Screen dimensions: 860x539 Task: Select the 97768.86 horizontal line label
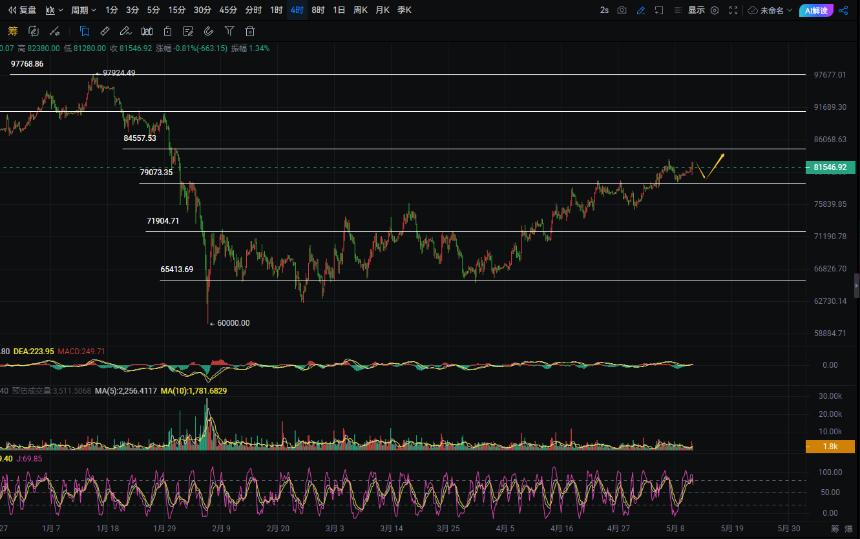[x=27, y=64]
